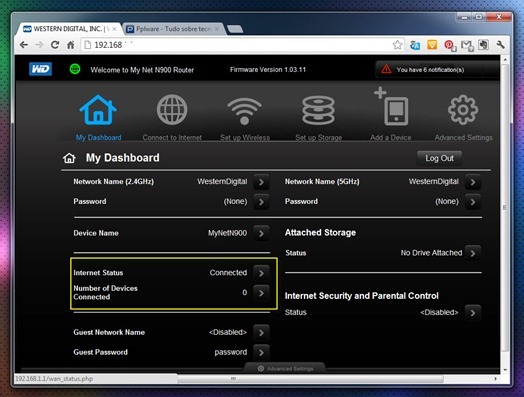
Task: Bookmark the page with the star icon
Action: (x=397, y=45)
